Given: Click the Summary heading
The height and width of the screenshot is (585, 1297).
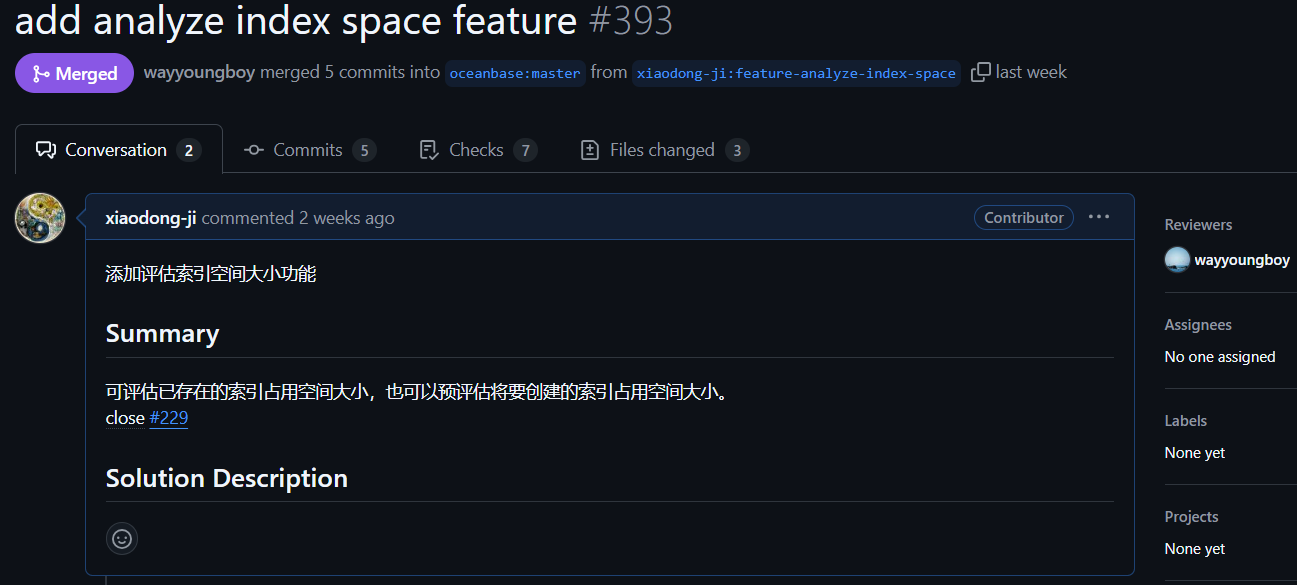Looking at the screenshot, I should tap(162, 333).
